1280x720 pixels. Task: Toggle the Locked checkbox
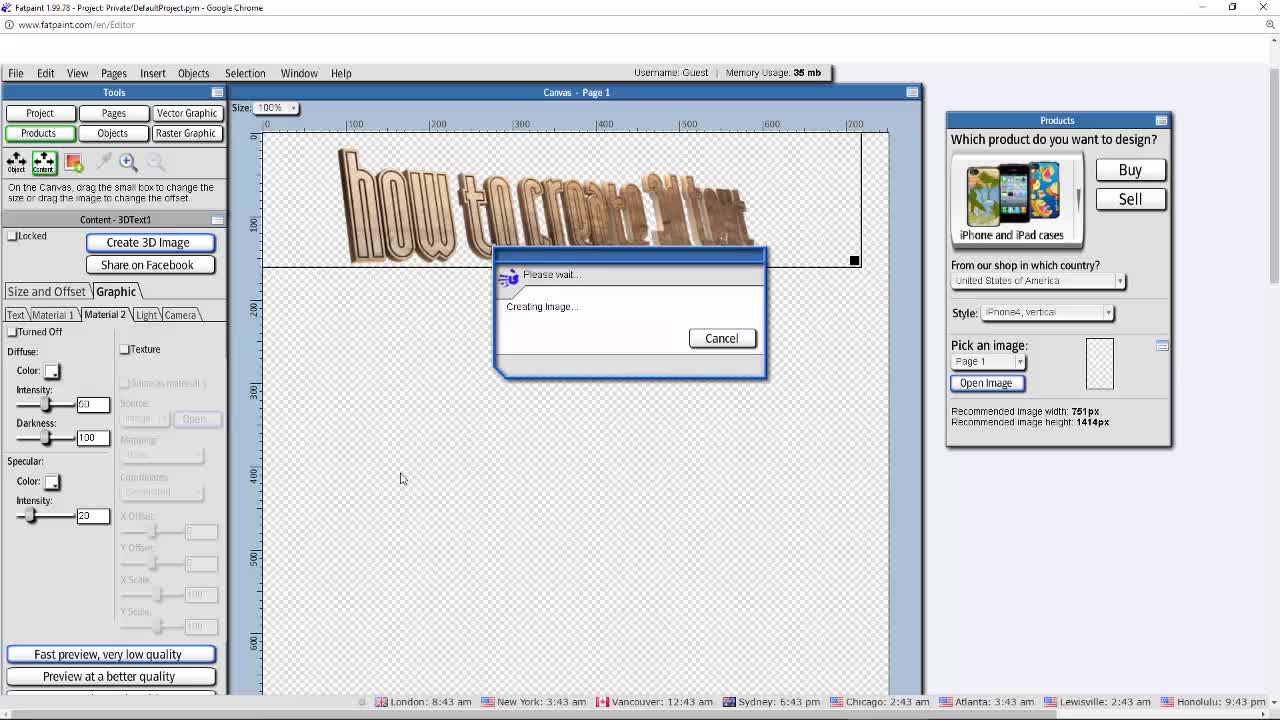(x=13, y=236)
